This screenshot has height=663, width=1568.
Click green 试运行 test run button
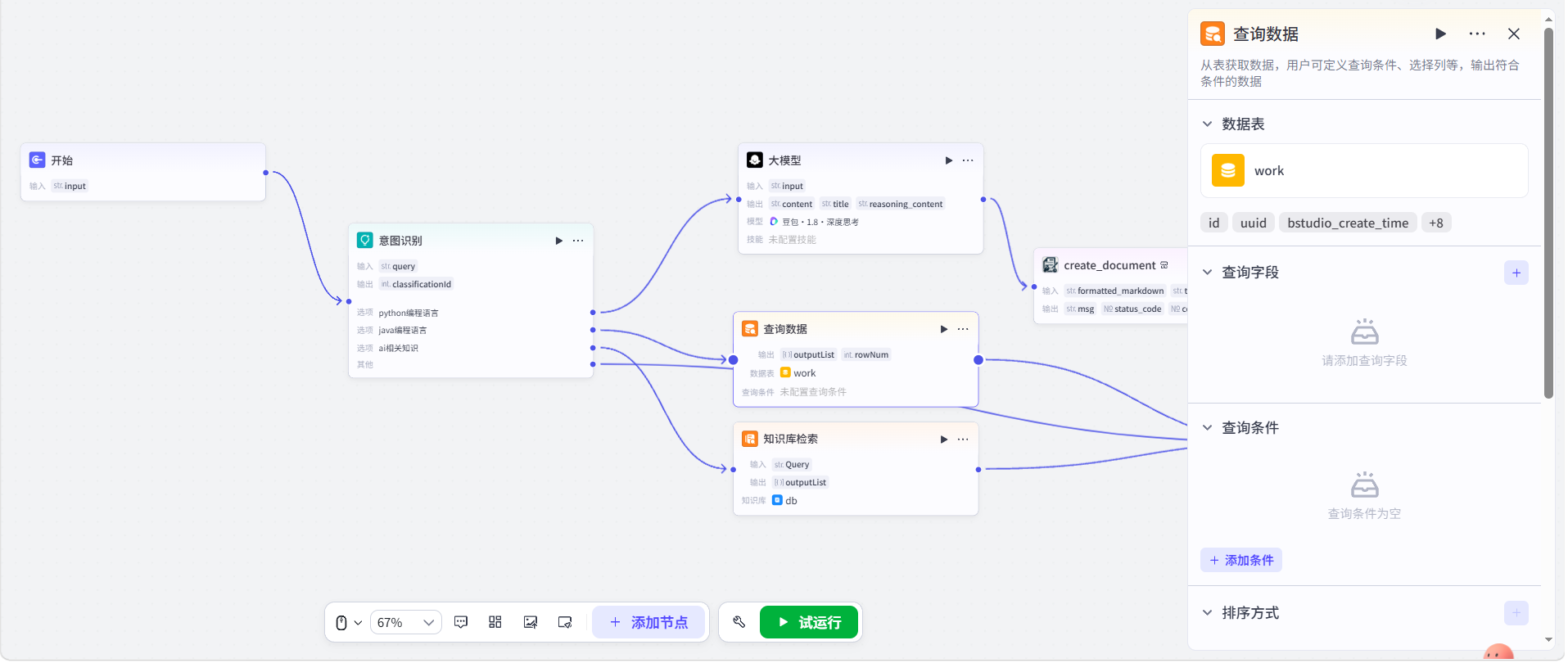pos(809,623)
